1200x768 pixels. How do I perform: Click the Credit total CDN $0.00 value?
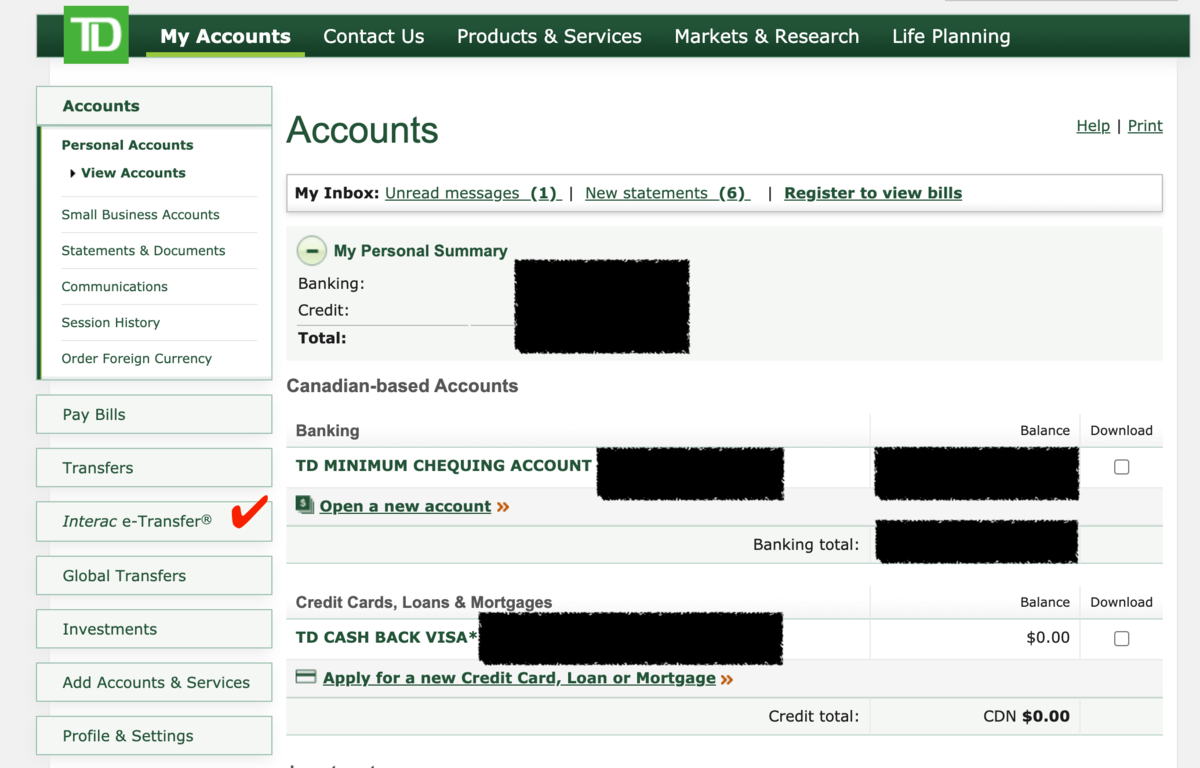click(x=1026, y=716)
